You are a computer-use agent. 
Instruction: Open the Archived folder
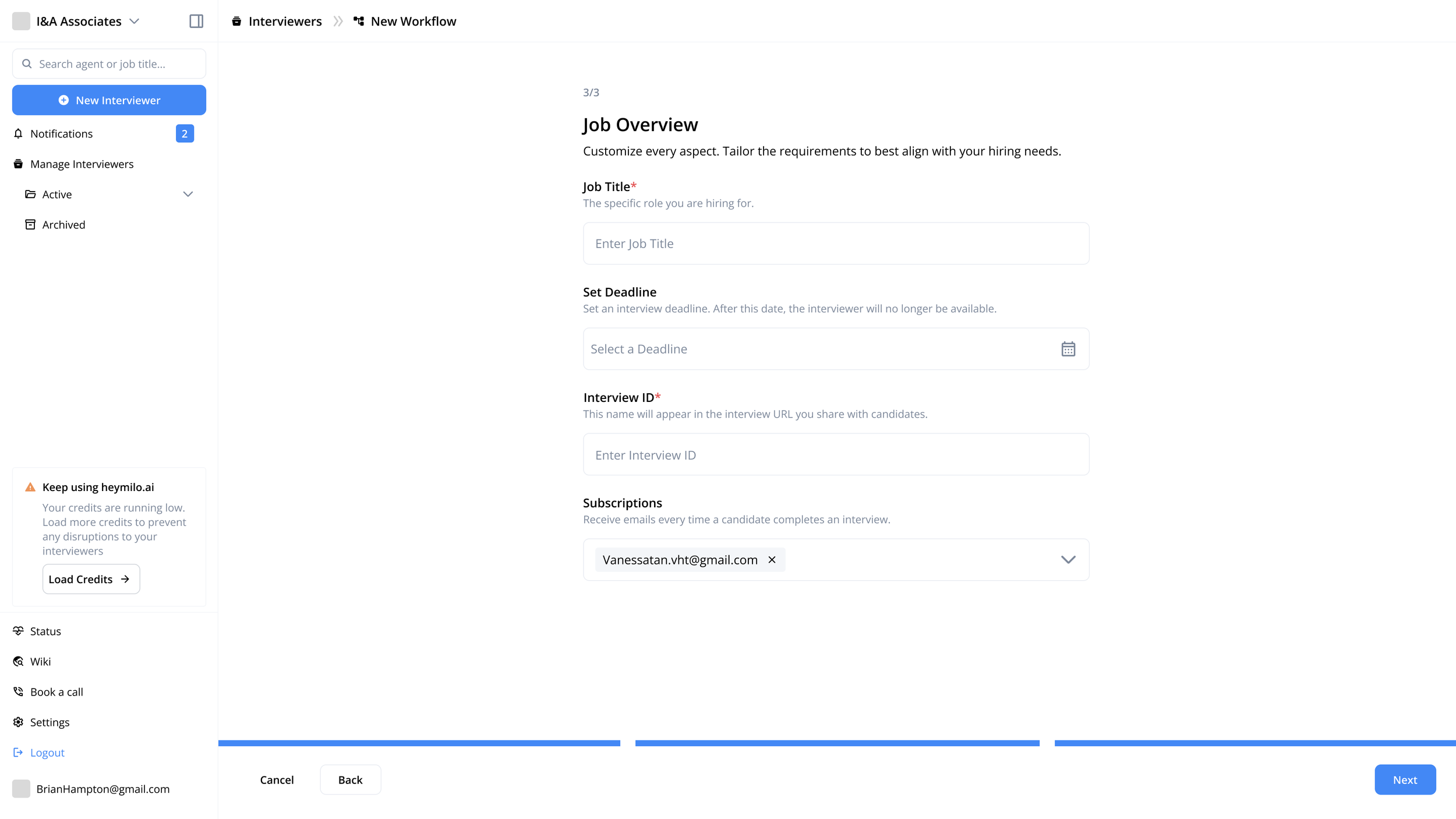tap(63, 225)
